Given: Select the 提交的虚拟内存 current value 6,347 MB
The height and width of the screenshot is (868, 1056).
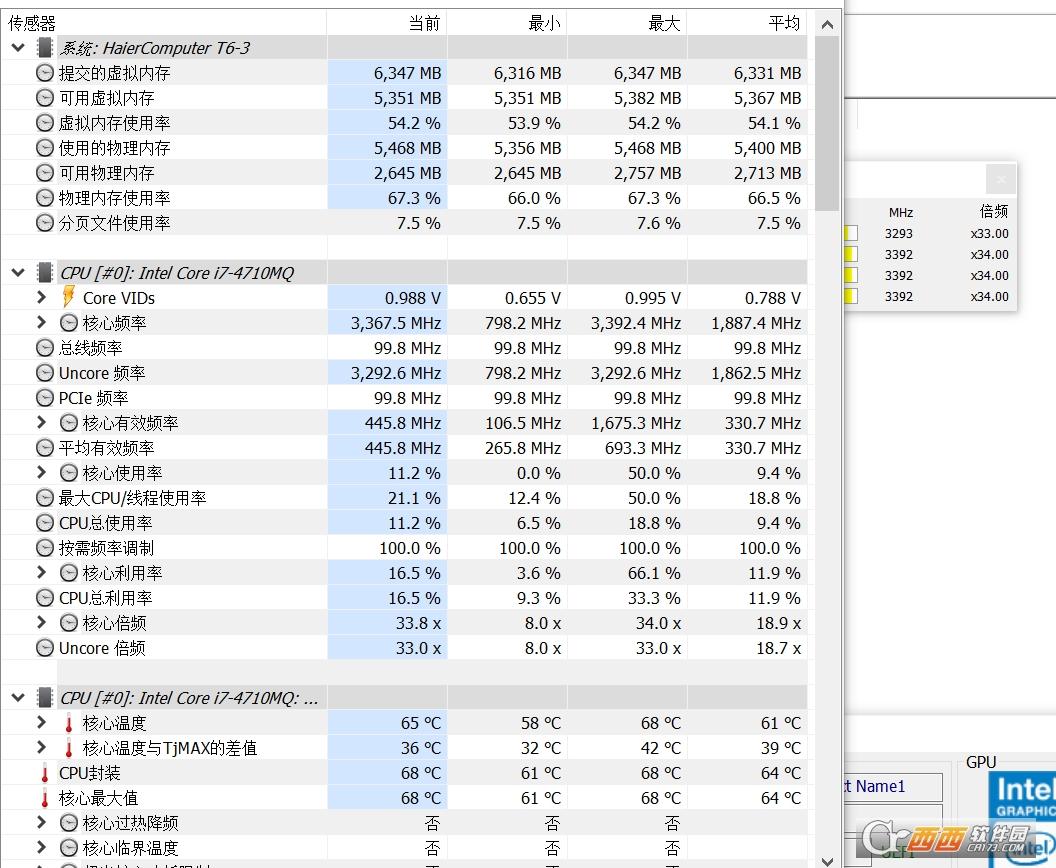Looking at the screenshot, I should point(407,73).
